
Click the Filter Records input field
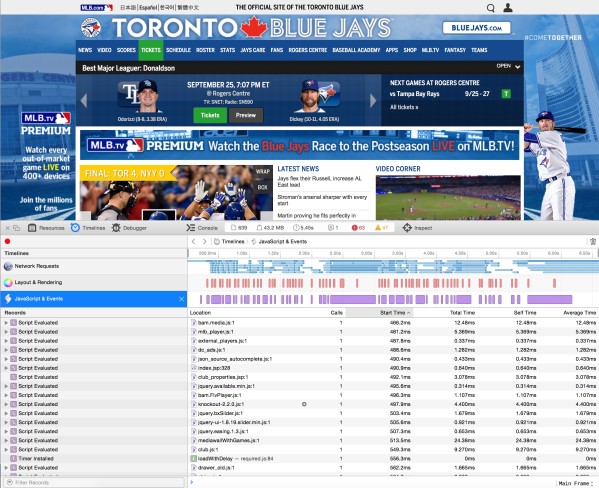(94, 482)
